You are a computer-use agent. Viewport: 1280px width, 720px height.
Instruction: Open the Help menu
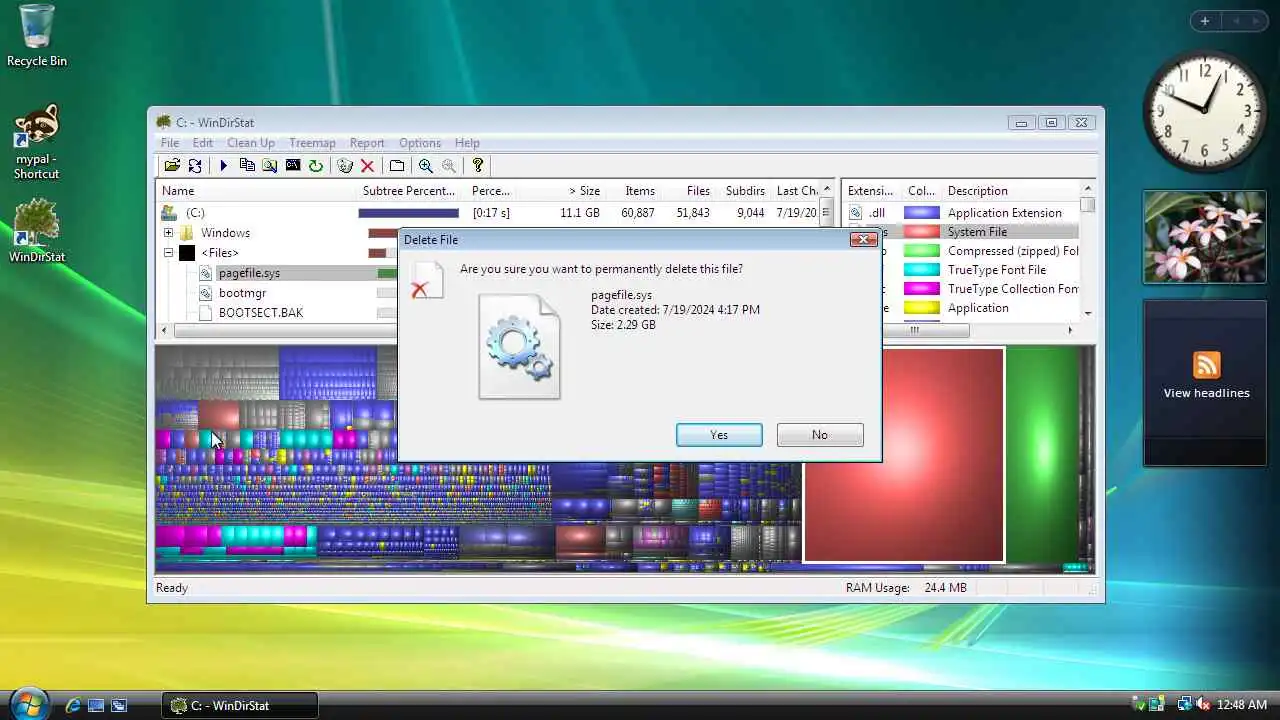click(467, 143)
